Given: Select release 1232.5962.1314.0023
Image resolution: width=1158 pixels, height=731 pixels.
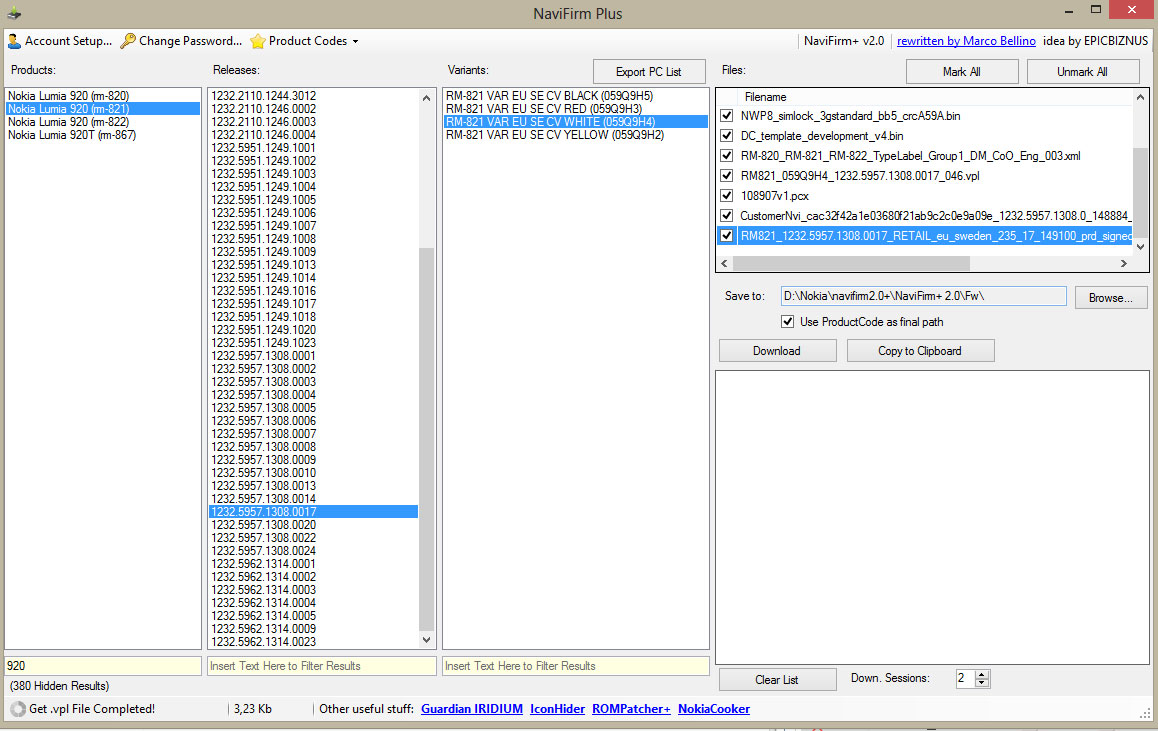Looking at the screenshot, I should (314, 642).
